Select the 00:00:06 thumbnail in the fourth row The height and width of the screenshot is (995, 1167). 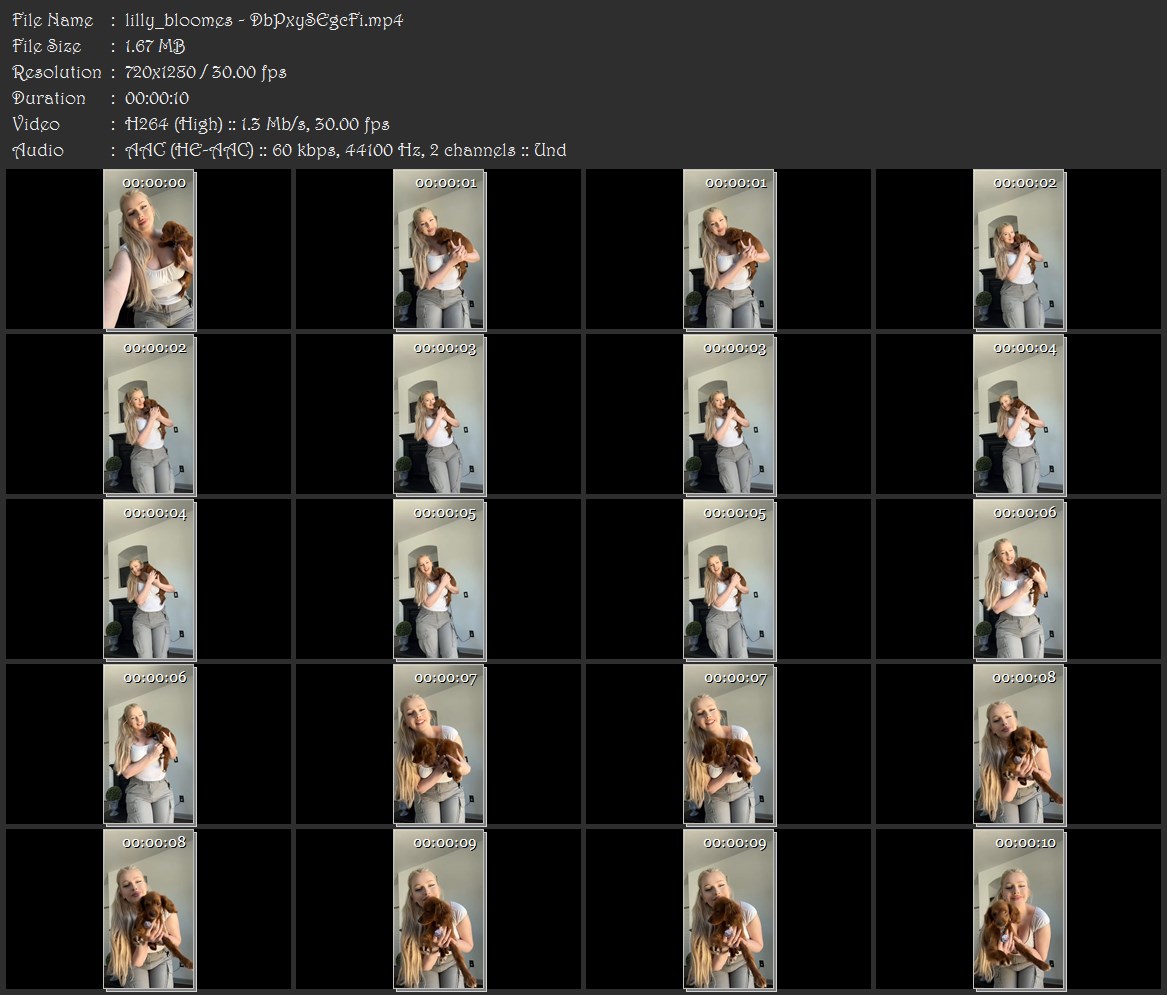149,744
